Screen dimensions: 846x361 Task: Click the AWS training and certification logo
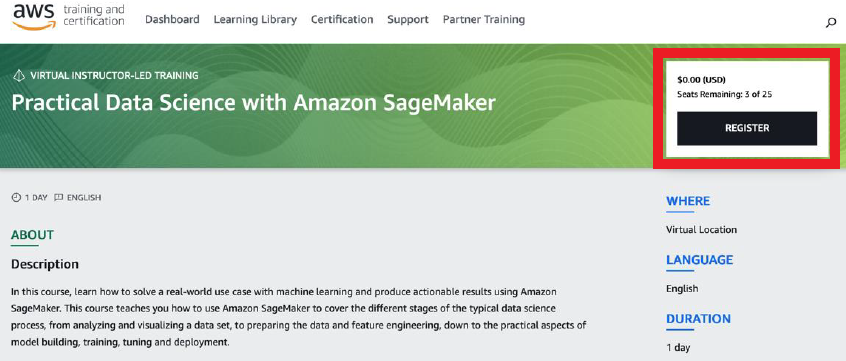click(69, 17)
